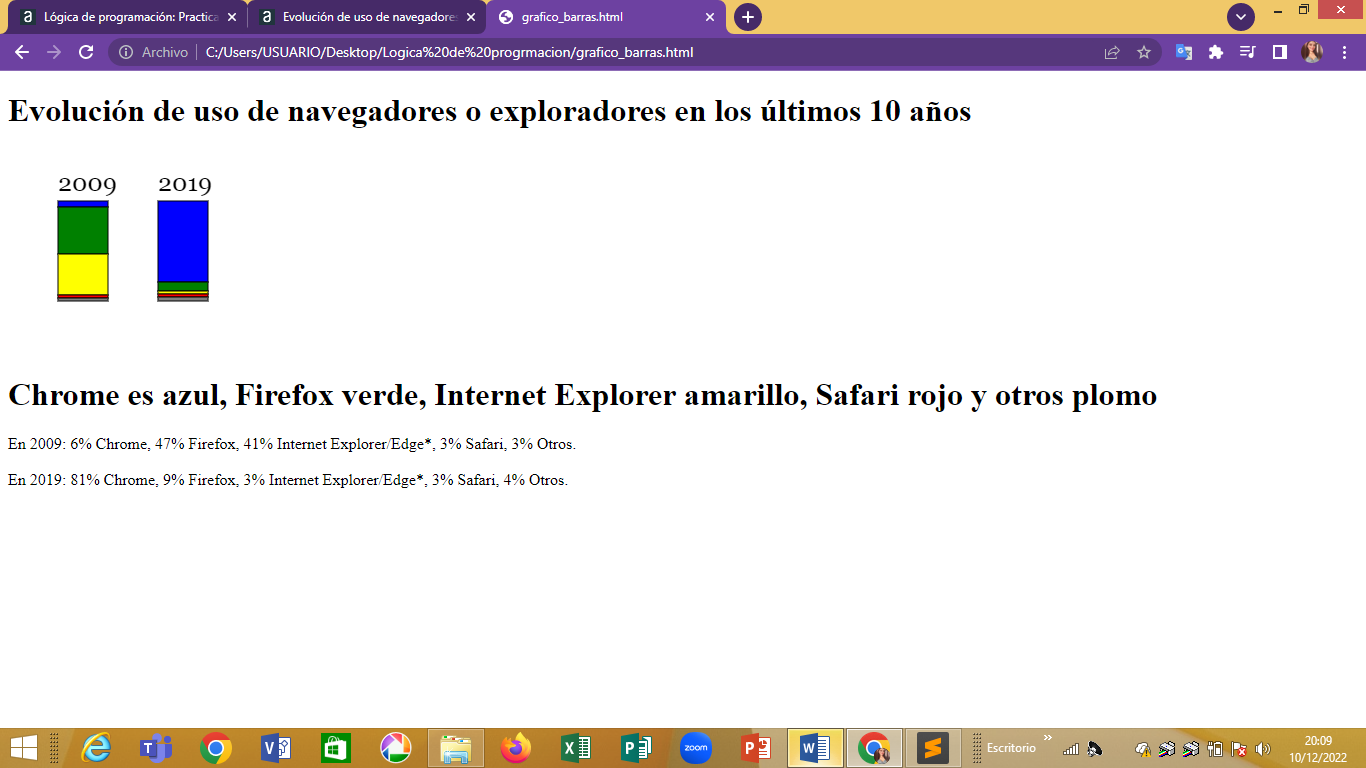Open Visio from the taskbar
Viewport: 1366px width, 768px height.
click(x=276, y=748)
